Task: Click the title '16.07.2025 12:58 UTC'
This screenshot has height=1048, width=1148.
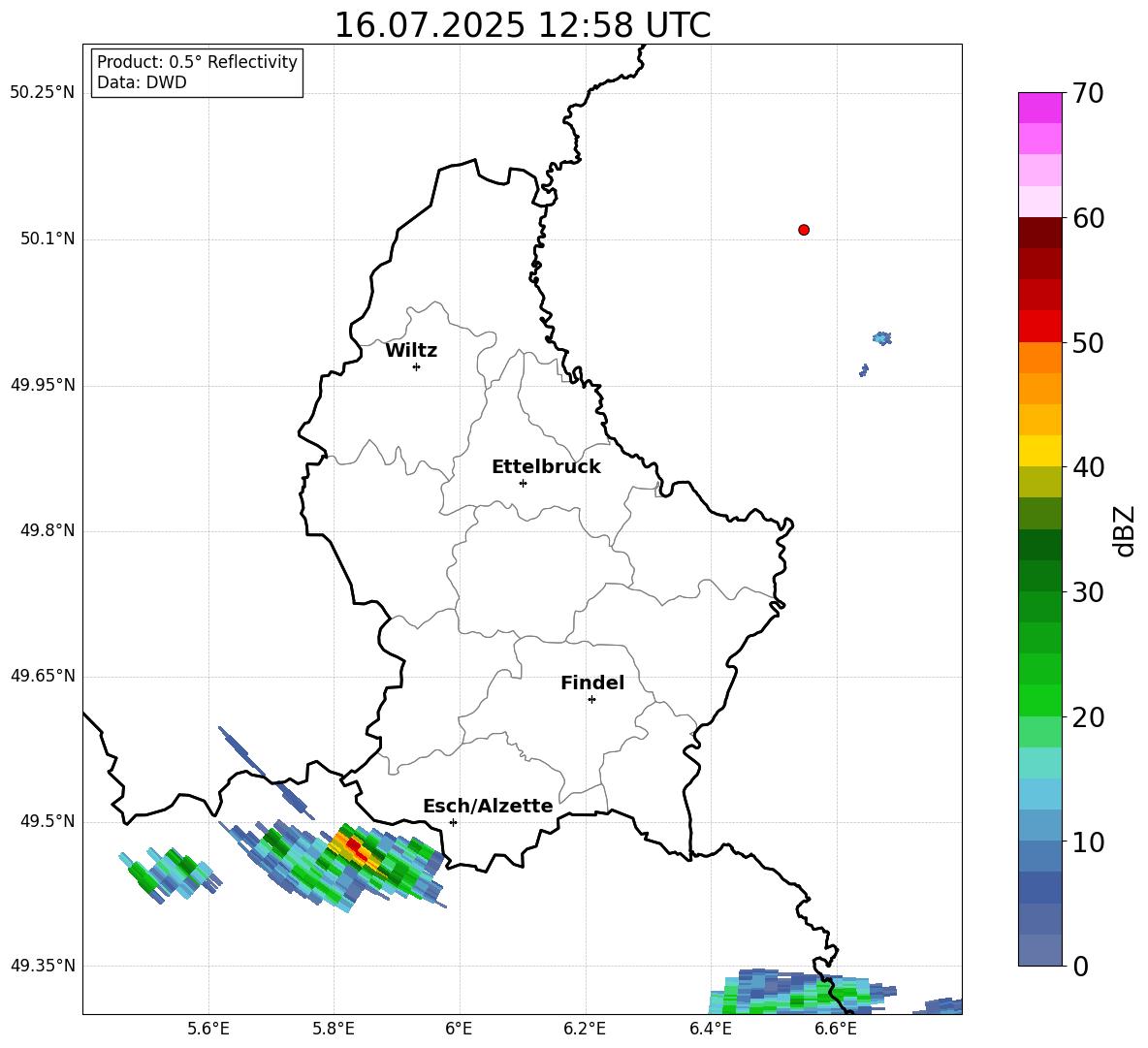Action: click(522, 25)
